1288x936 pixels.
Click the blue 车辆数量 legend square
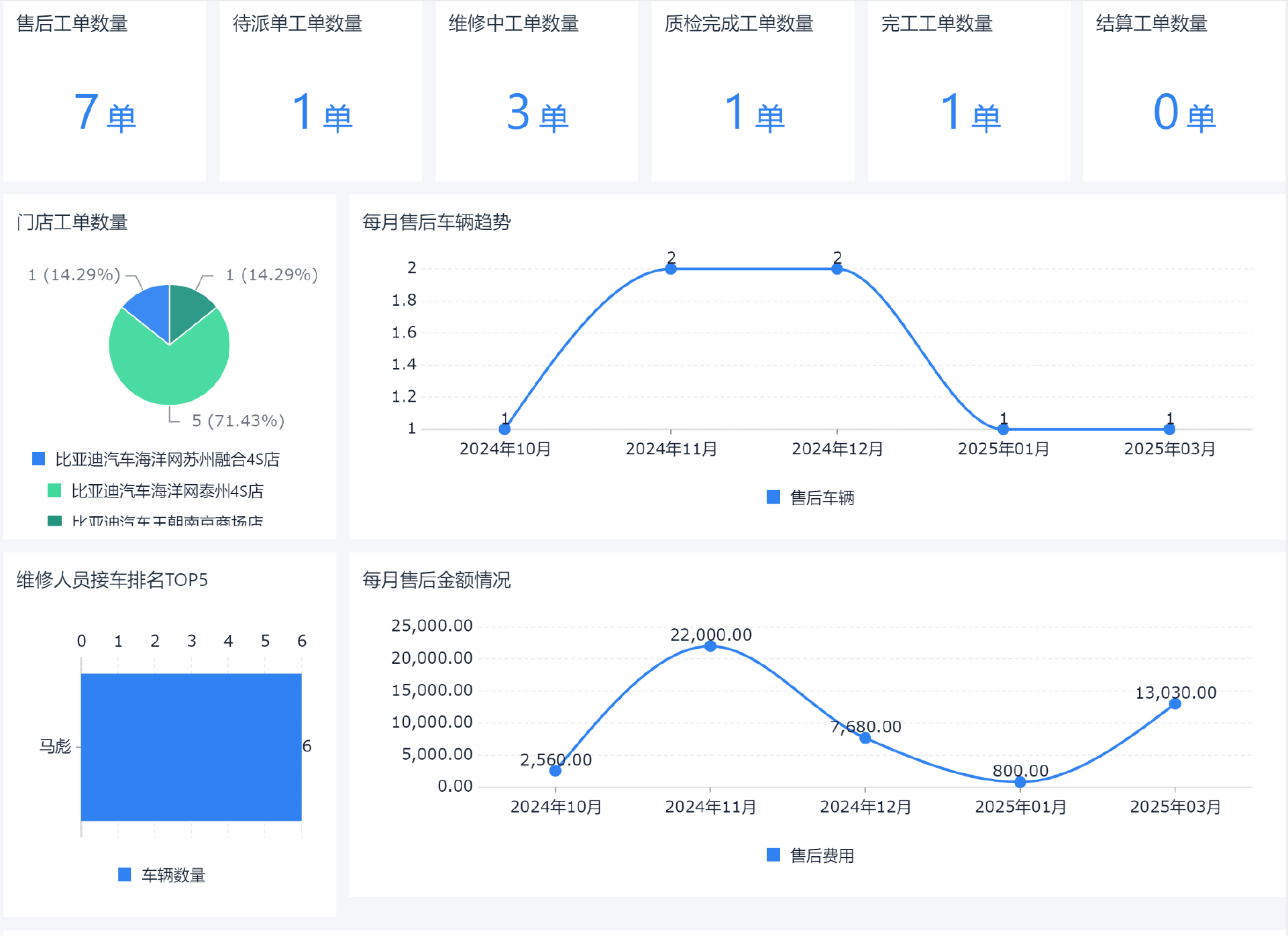tap(124, 874)
